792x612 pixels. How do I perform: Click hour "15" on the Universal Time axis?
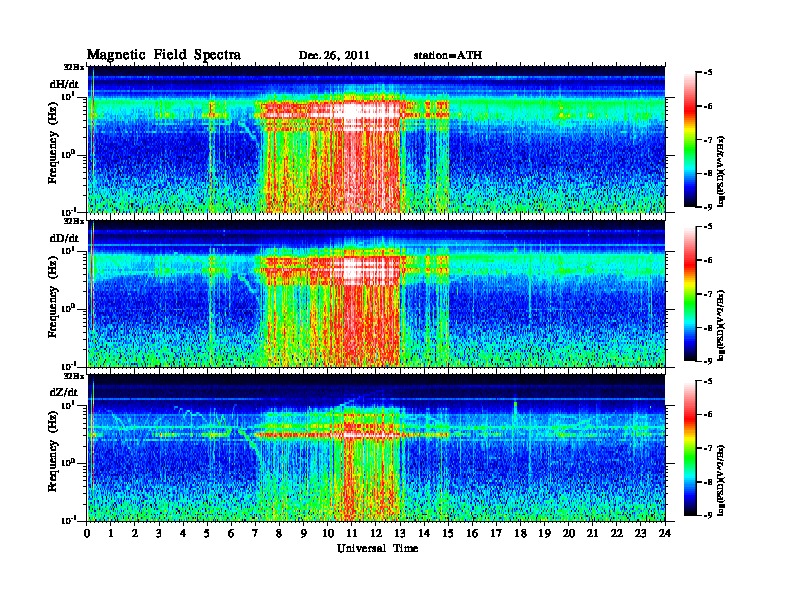pyautogui.click(x=448, y=533)
